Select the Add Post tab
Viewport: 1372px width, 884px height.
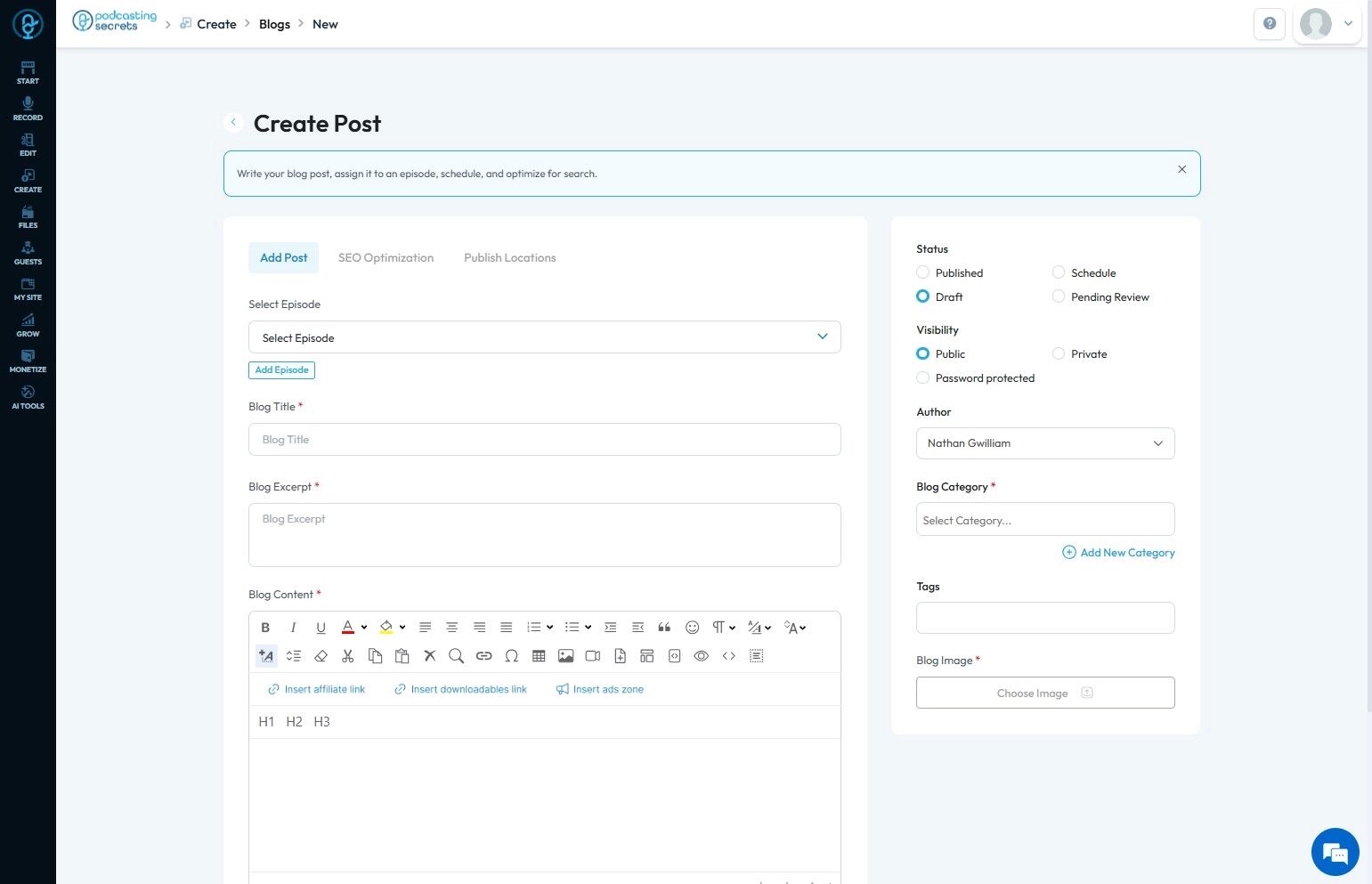(283, 257)
